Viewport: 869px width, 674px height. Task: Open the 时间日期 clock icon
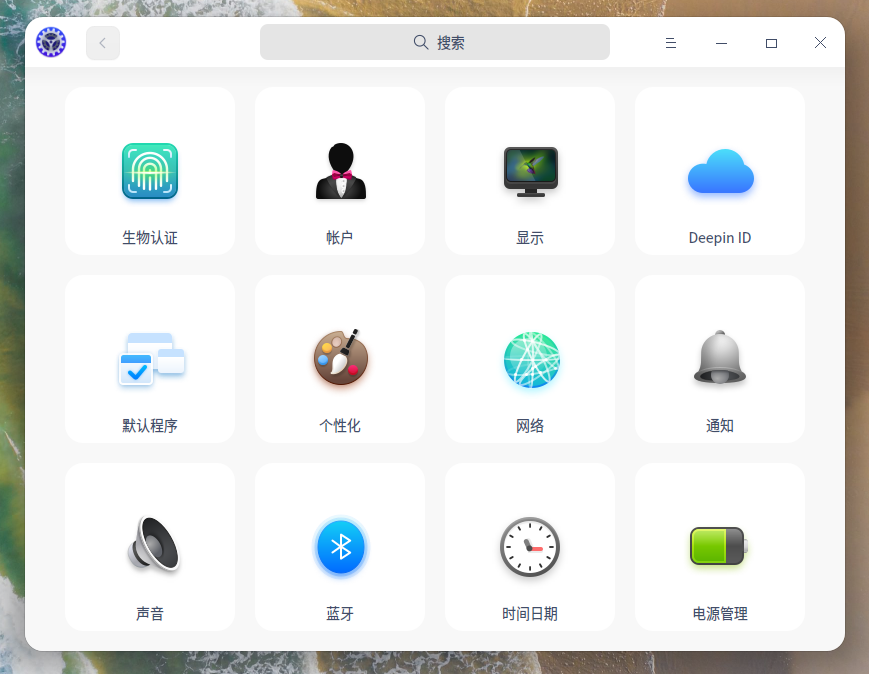pos(530,547)
